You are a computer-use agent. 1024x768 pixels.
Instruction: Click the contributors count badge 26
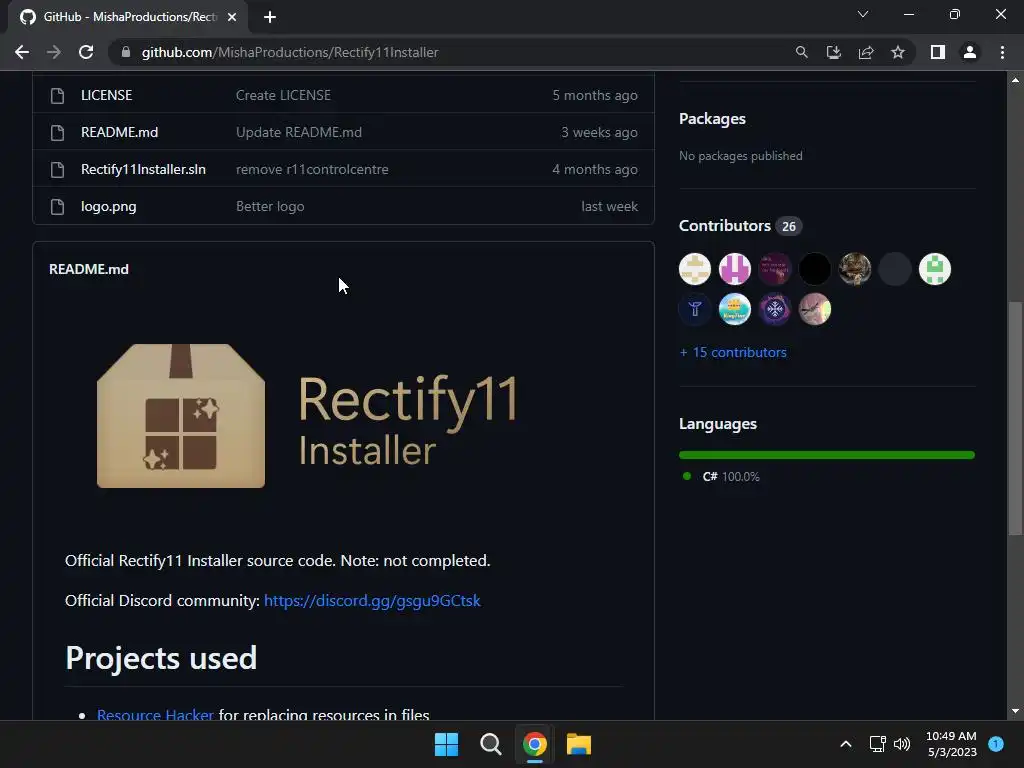(x=789, y=227)
